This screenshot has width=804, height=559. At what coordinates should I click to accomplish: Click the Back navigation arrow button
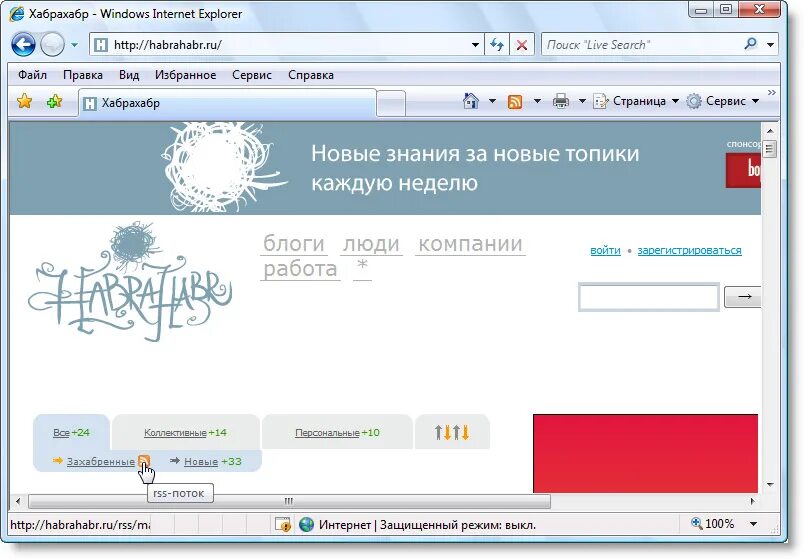(24, 45)
